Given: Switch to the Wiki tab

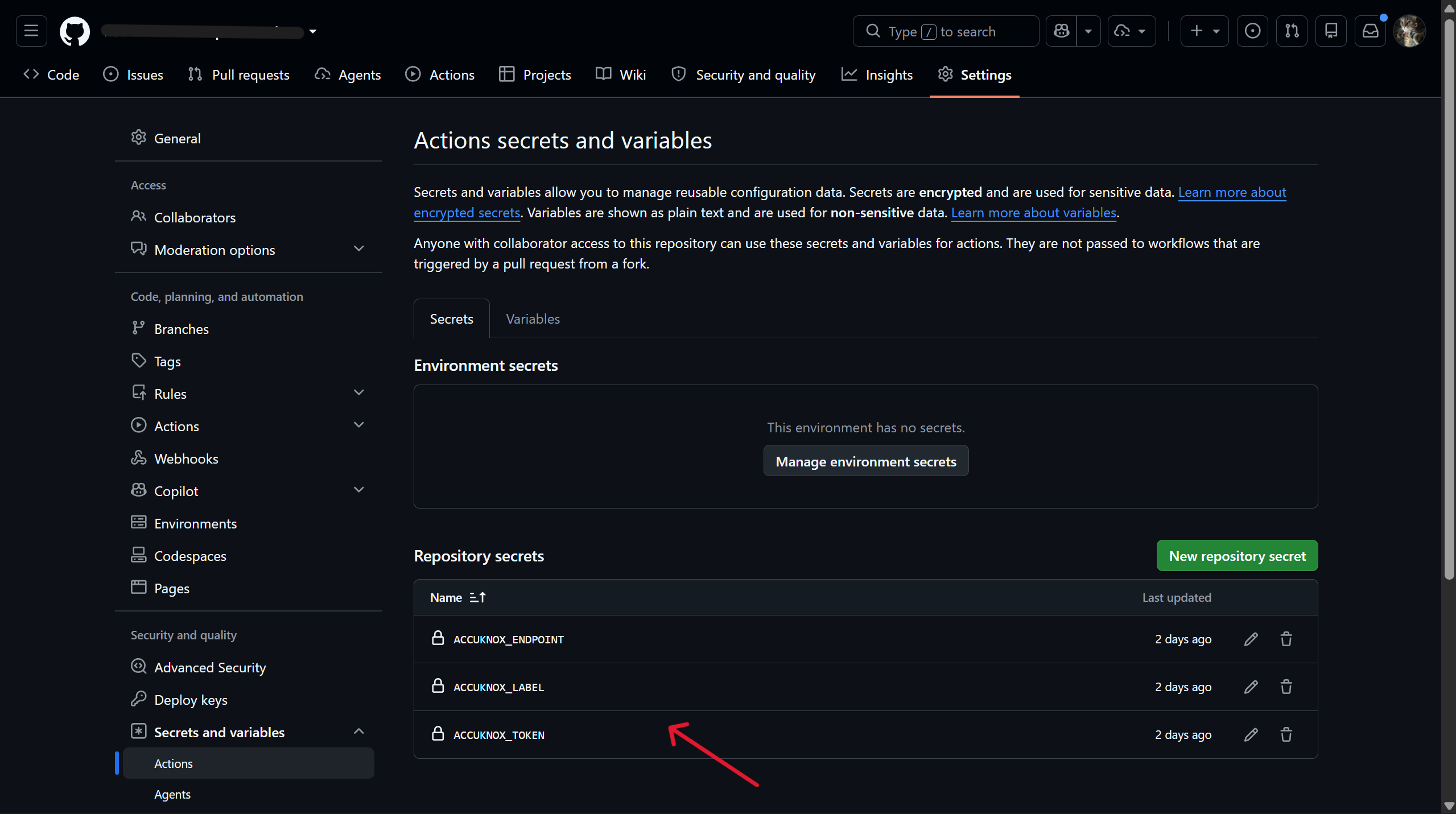Looking at the screenshot, I should click(621, 75).
